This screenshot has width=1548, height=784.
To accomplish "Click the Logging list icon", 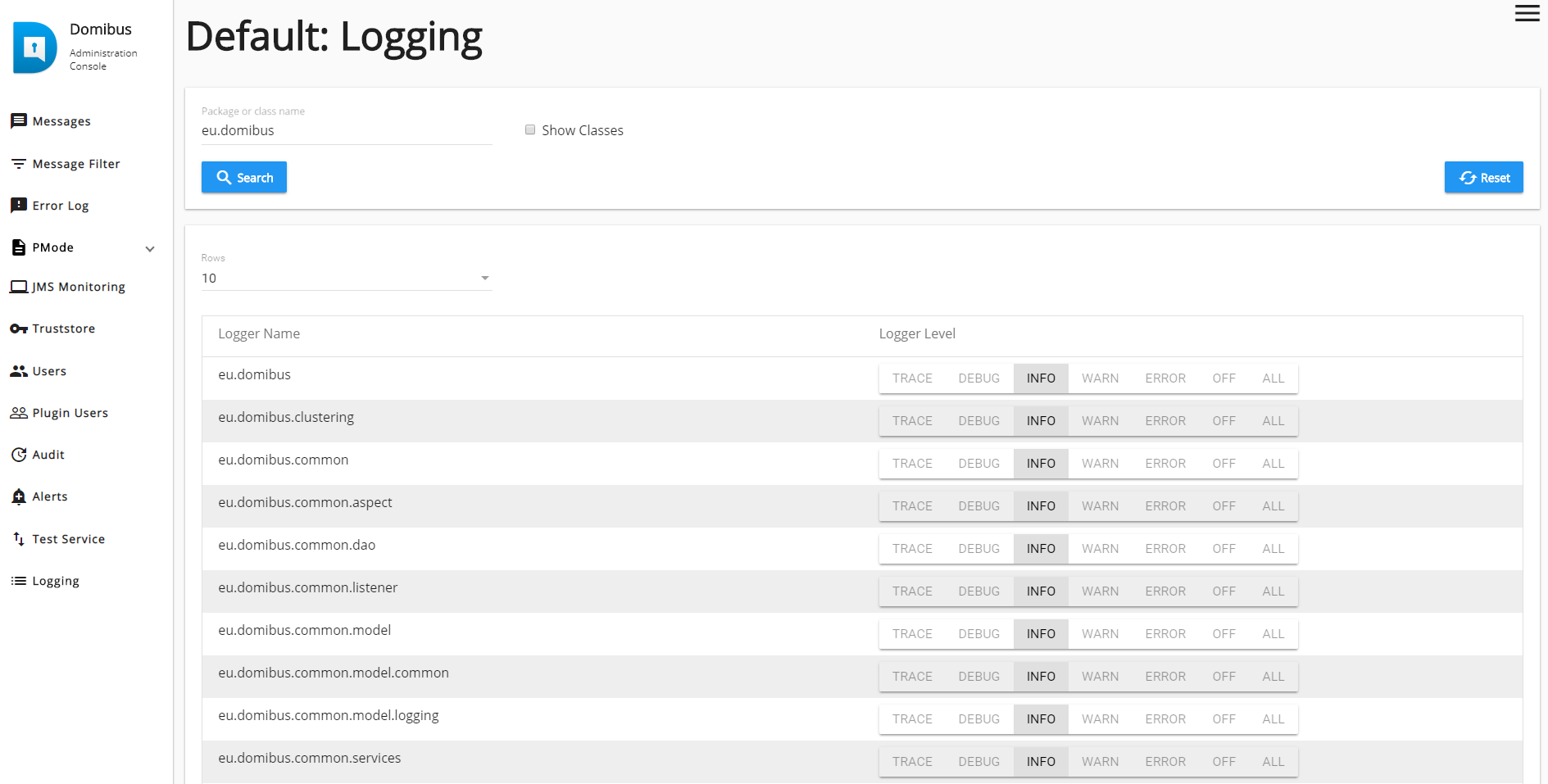I will click(19, 581).
